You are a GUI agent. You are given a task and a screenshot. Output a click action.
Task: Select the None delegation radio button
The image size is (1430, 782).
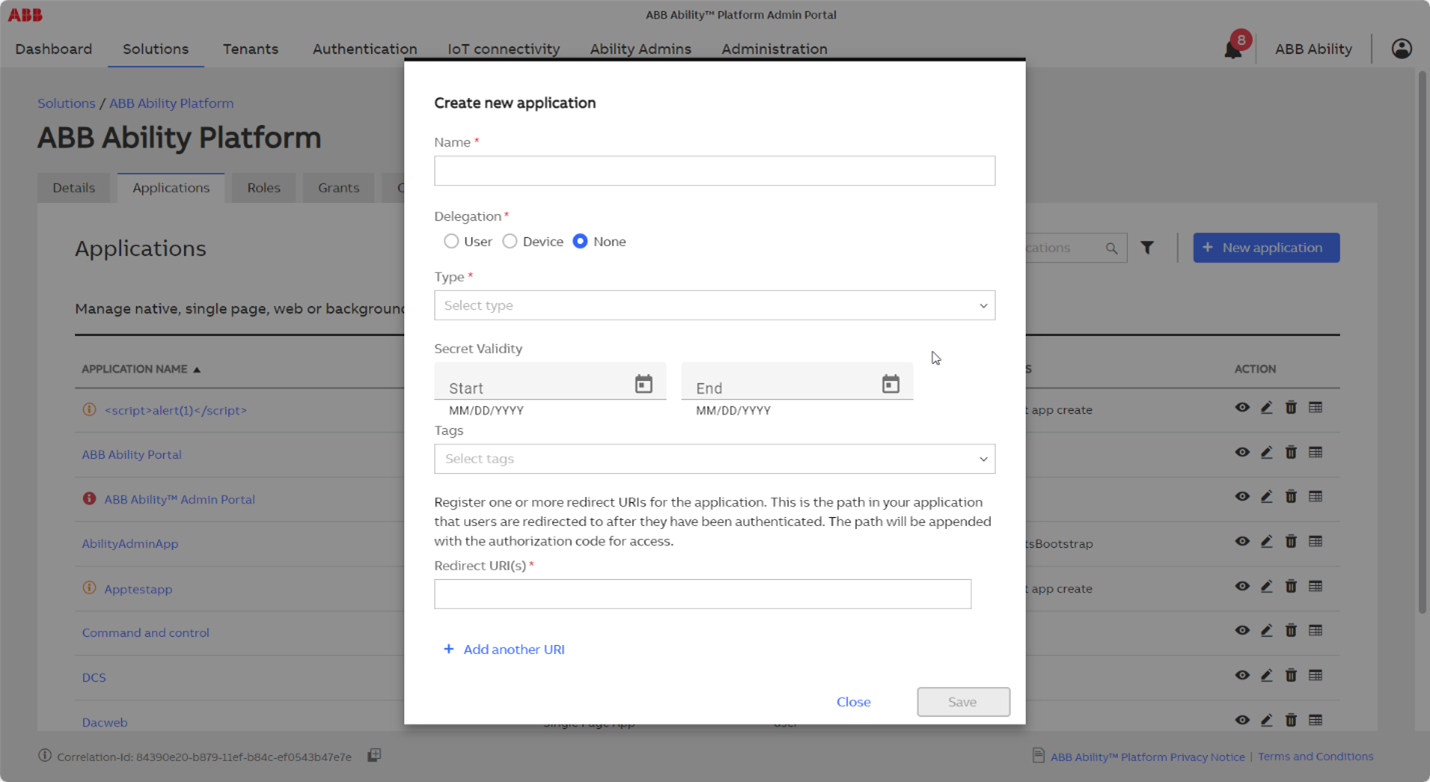coord(580,241)
